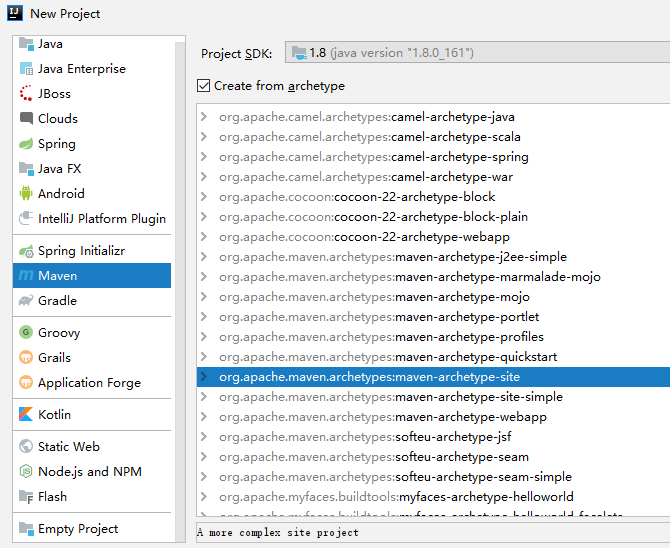
Task: Click the Android robot icon
Action: pos(26,193)
